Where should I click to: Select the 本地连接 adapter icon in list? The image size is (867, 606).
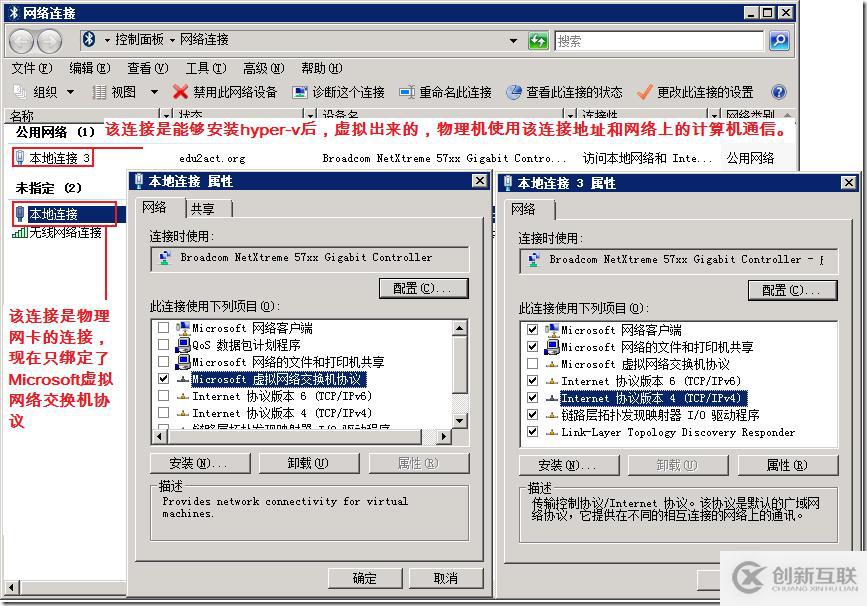pyautogui.click(x=20, y=214)
